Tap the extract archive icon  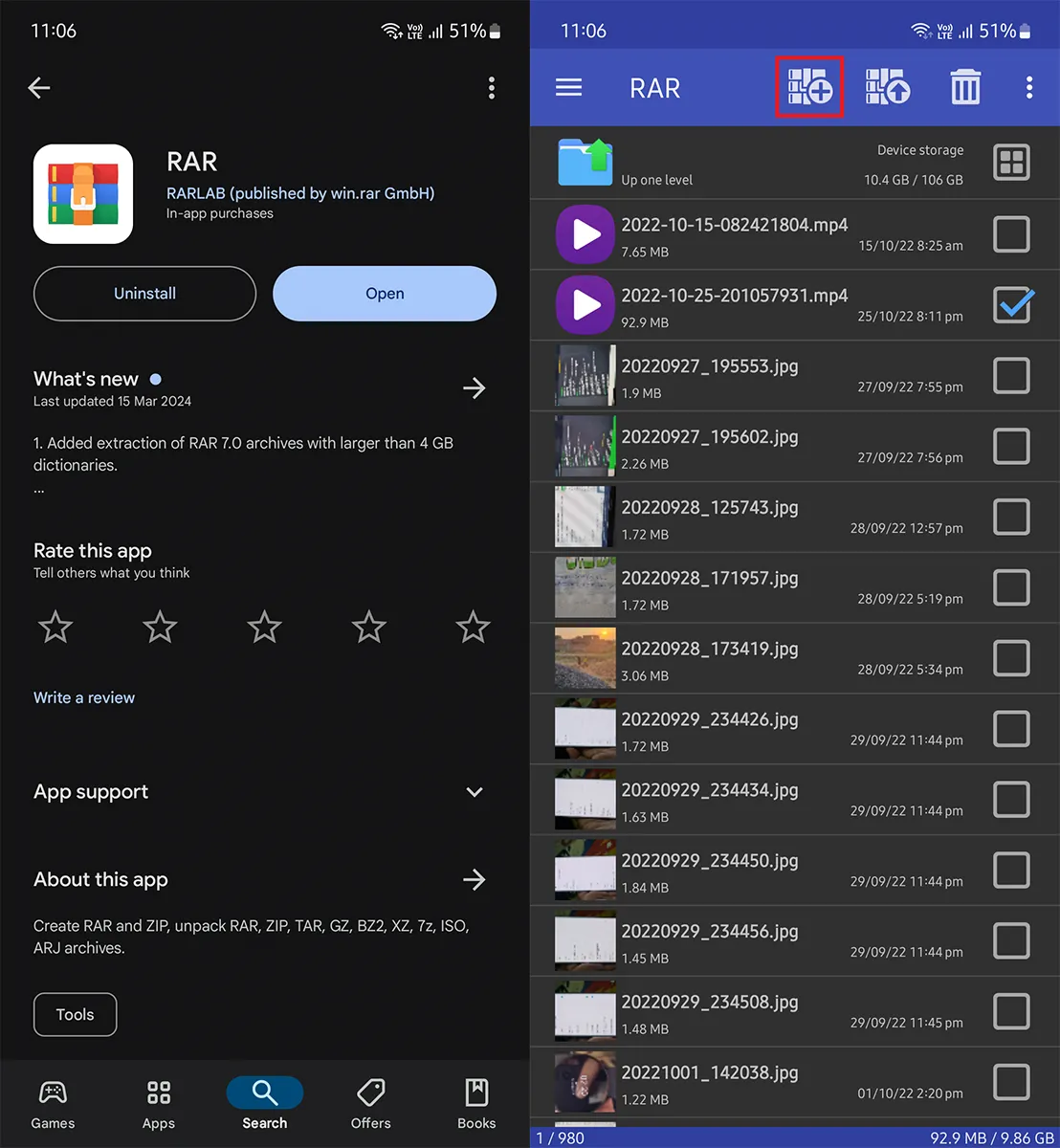[888, 87]
